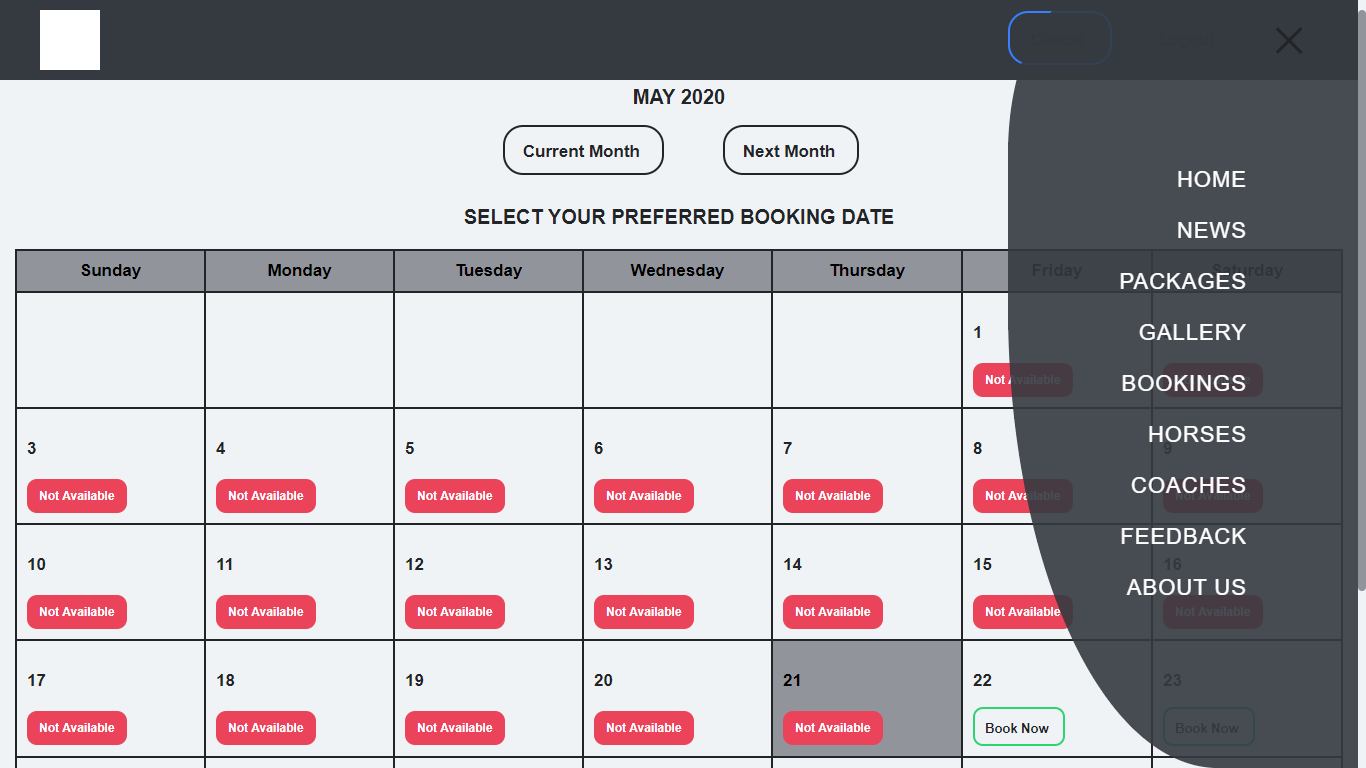This screenshot has width=1366, height=768.
Task: Close the navigation menu with the X icon
Action: point(1289,41)
